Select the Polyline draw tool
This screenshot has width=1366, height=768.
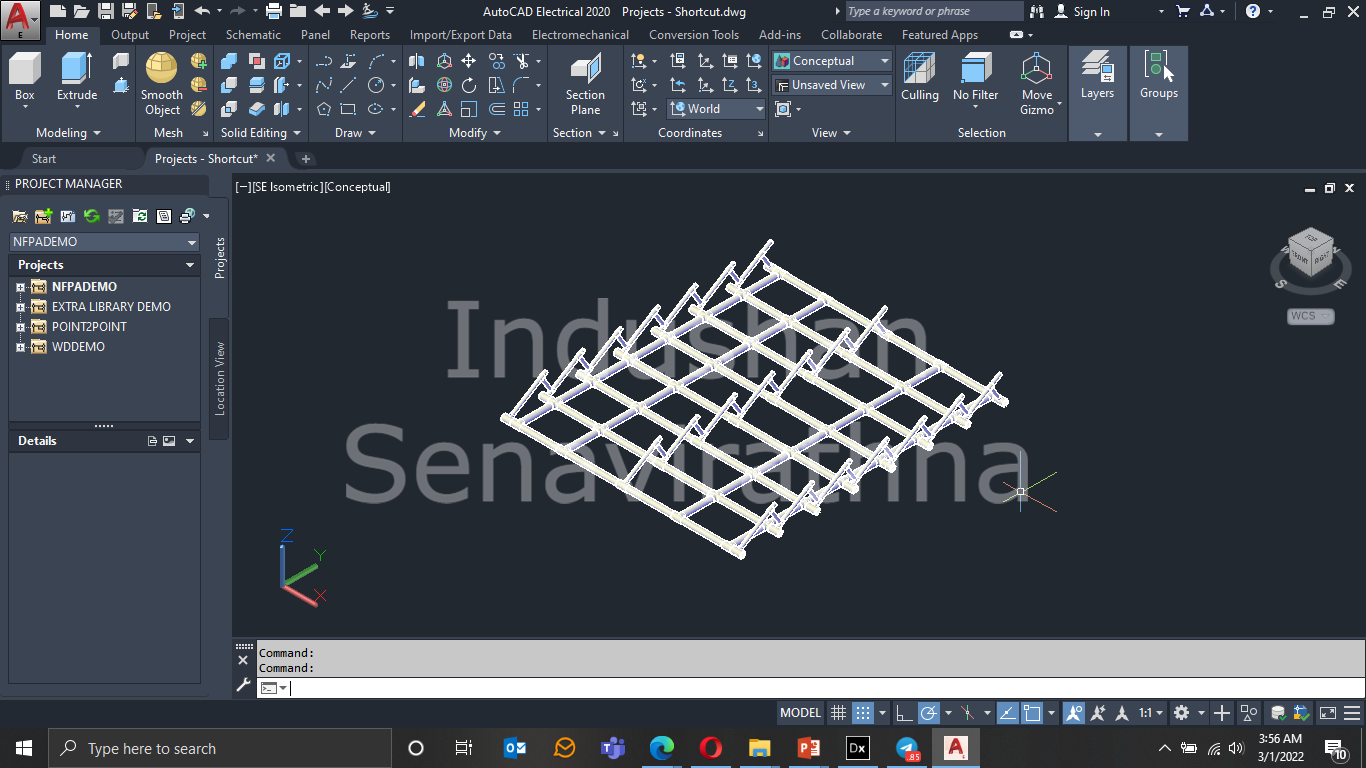tap(323, 61)
